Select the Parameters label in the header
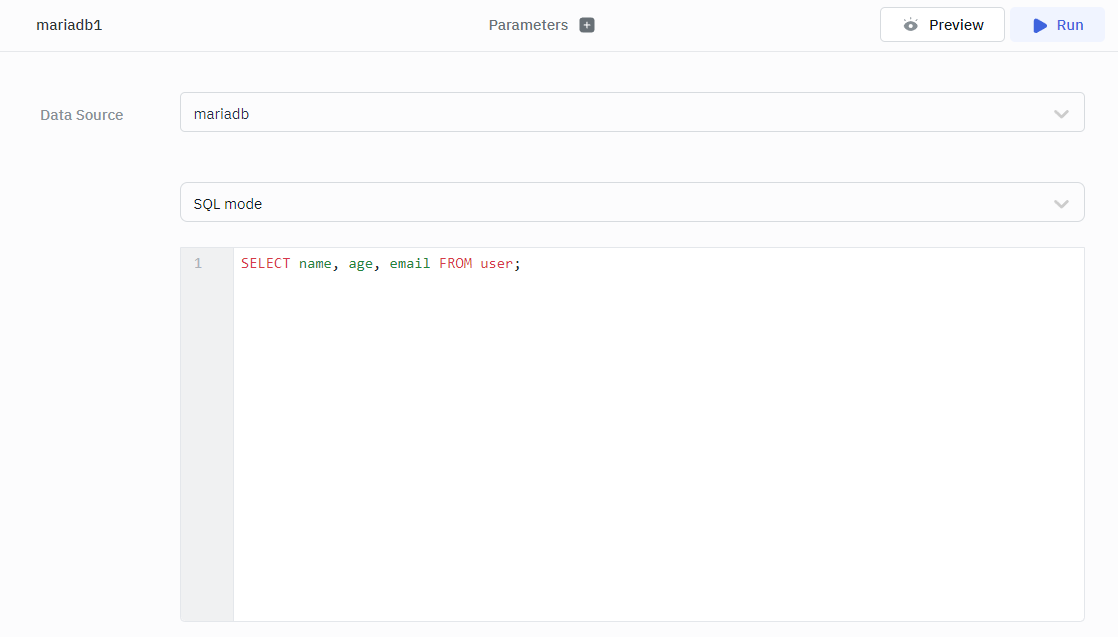The height and width of the screenshot is (637, 1118). pos(528,25)
